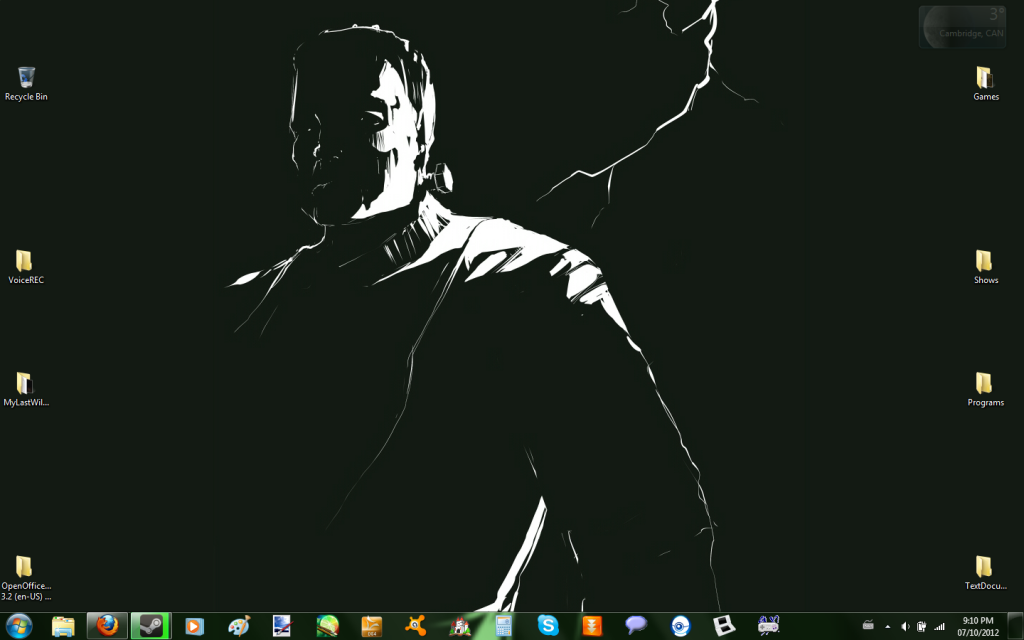1024x640 pixels.
Task: Open the Nintendo DS emulator icon
Action: 724,626
